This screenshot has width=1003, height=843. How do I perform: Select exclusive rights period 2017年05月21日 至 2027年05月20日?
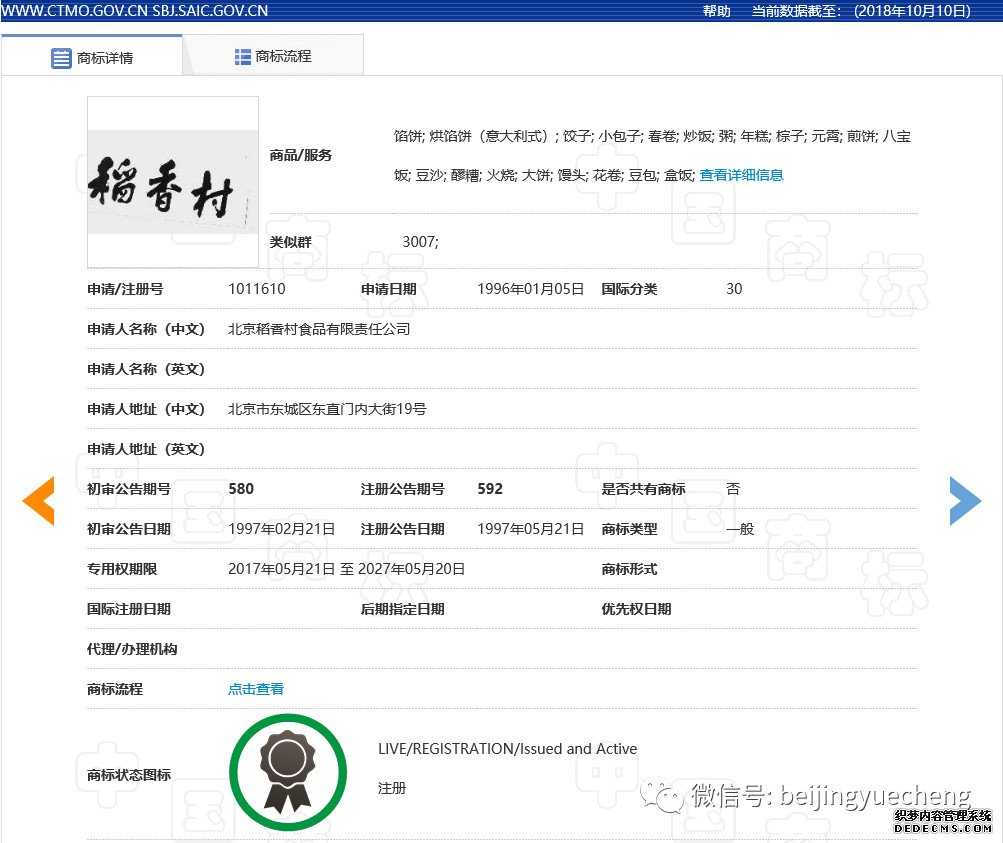point(347,569)
